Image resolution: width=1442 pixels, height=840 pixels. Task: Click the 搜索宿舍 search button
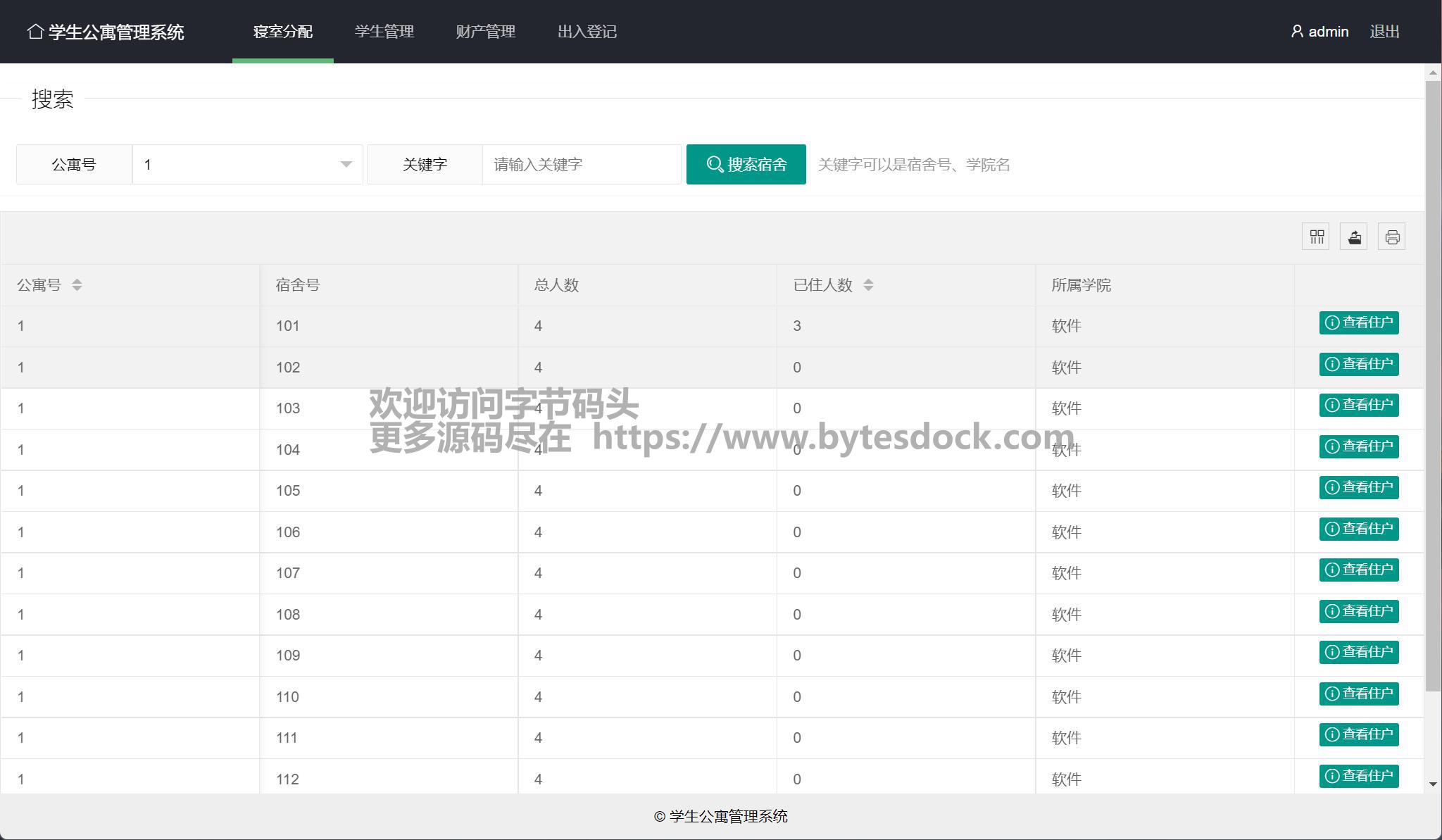[746, 164]
